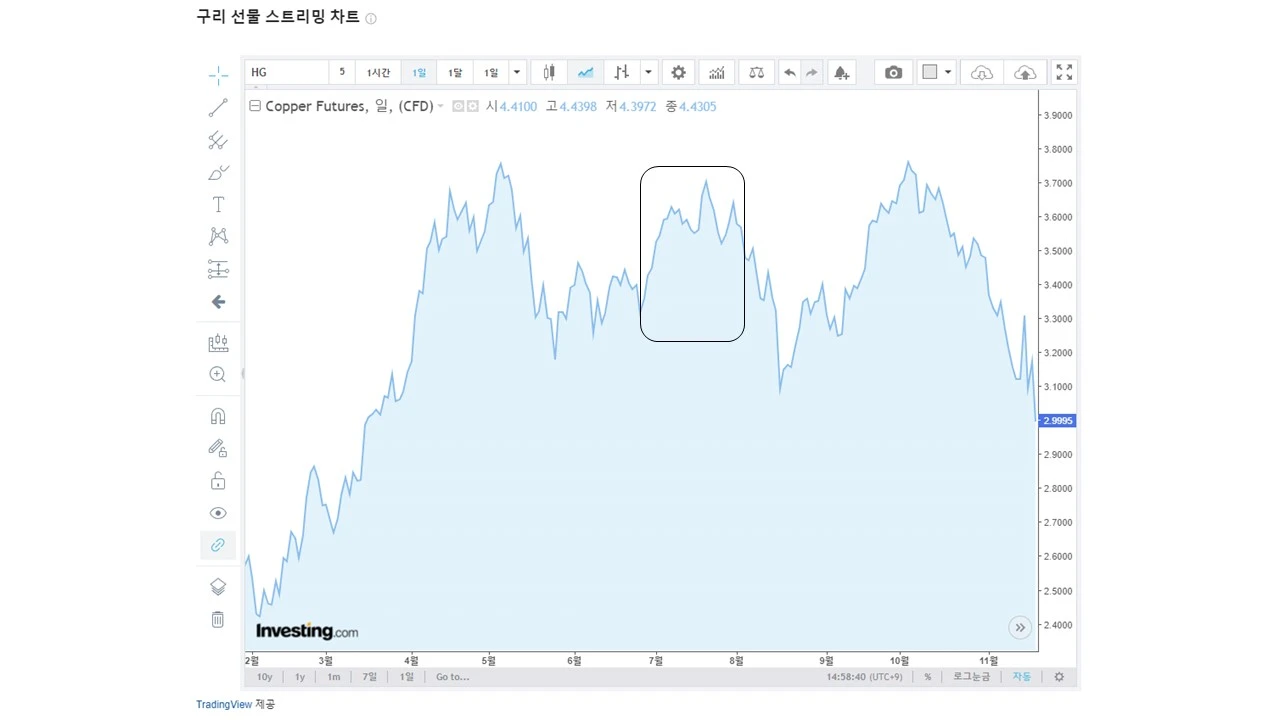Toggle lock all drawing tools
The width and height of the screenshot is (1280, 720).
(x=218, y=481)
